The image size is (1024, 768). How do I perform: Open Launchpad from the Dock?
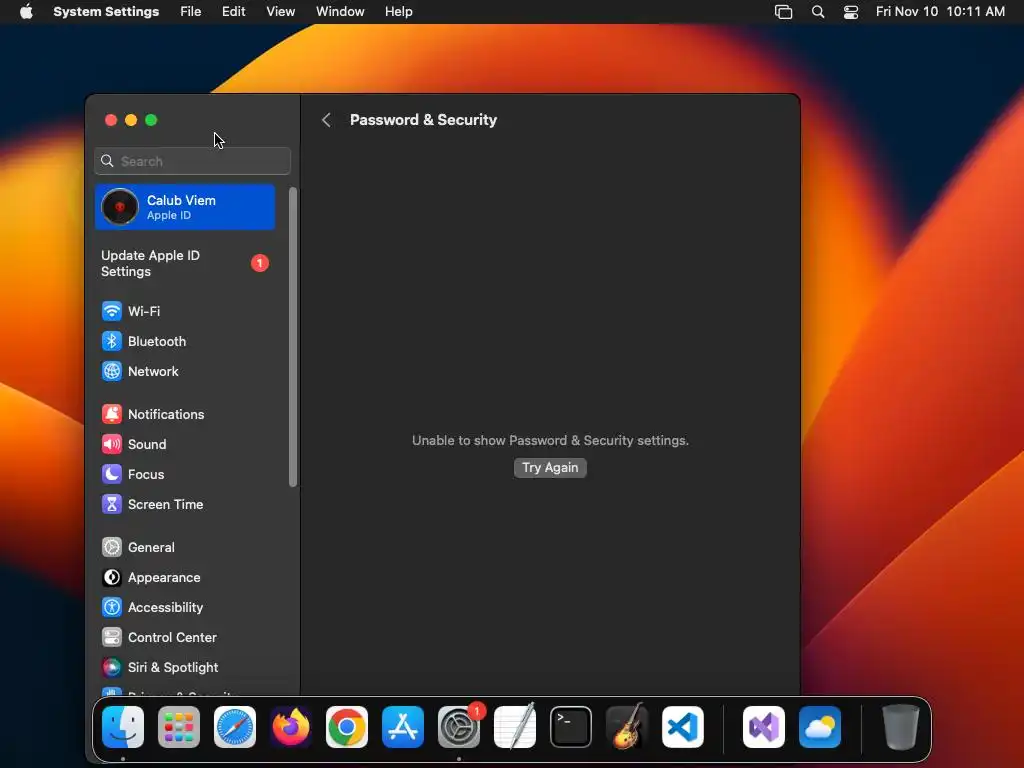179,727
